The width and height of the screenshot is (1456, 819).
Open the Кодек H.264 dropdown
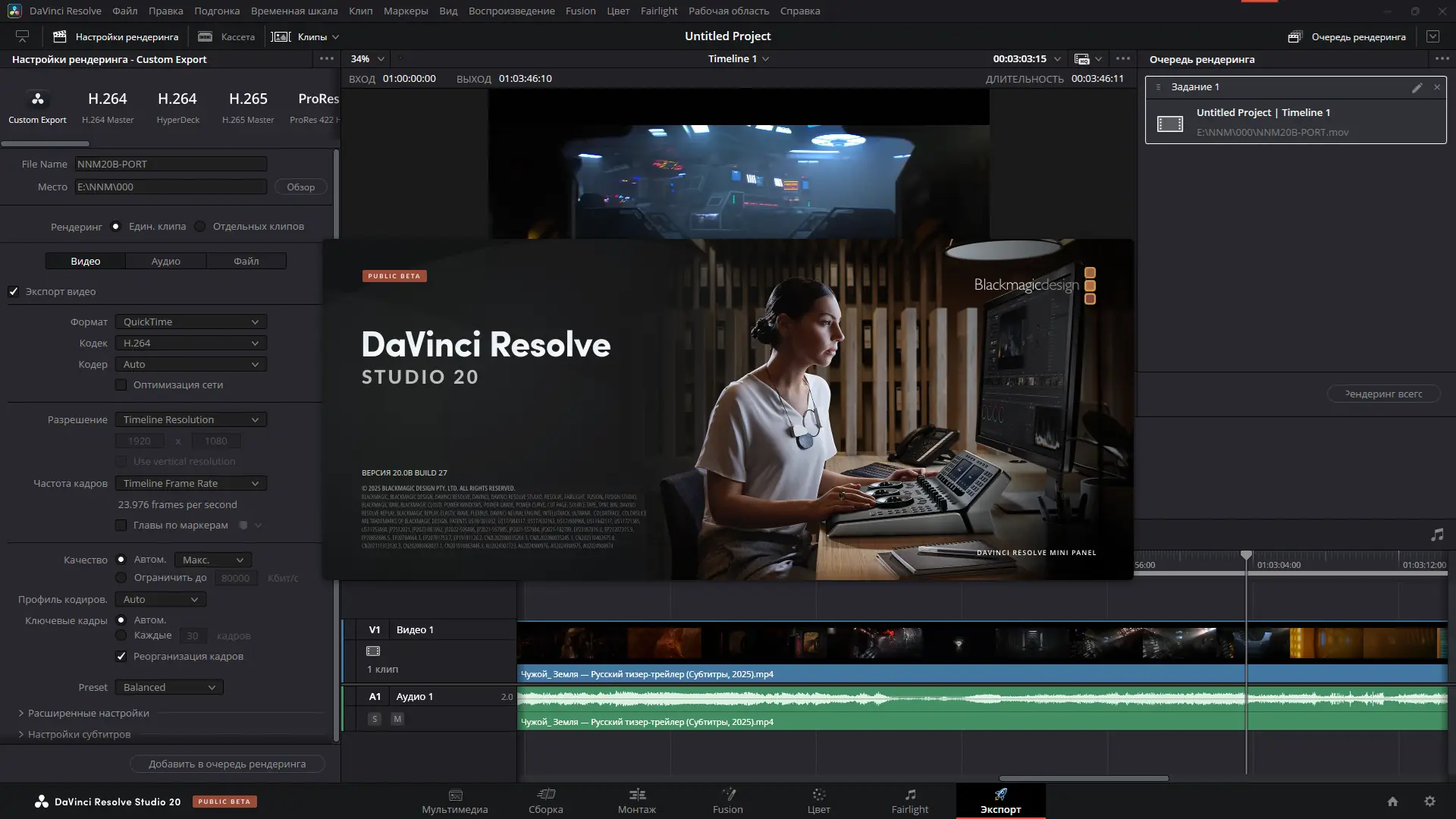point(190,344)
